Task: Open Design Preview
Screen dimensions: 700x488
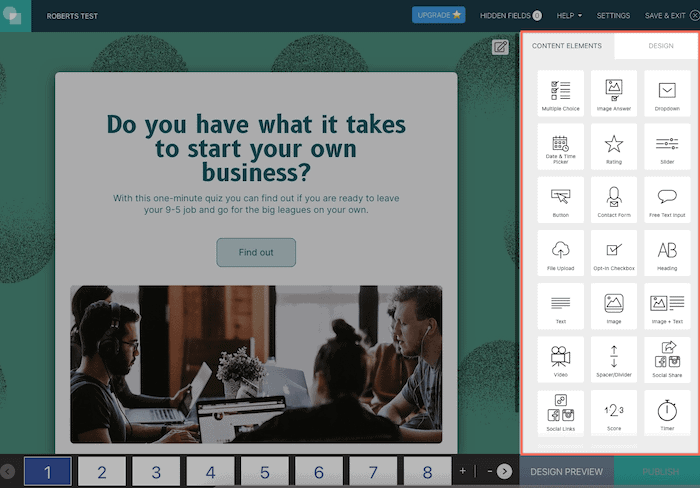Action: (567, 472)
